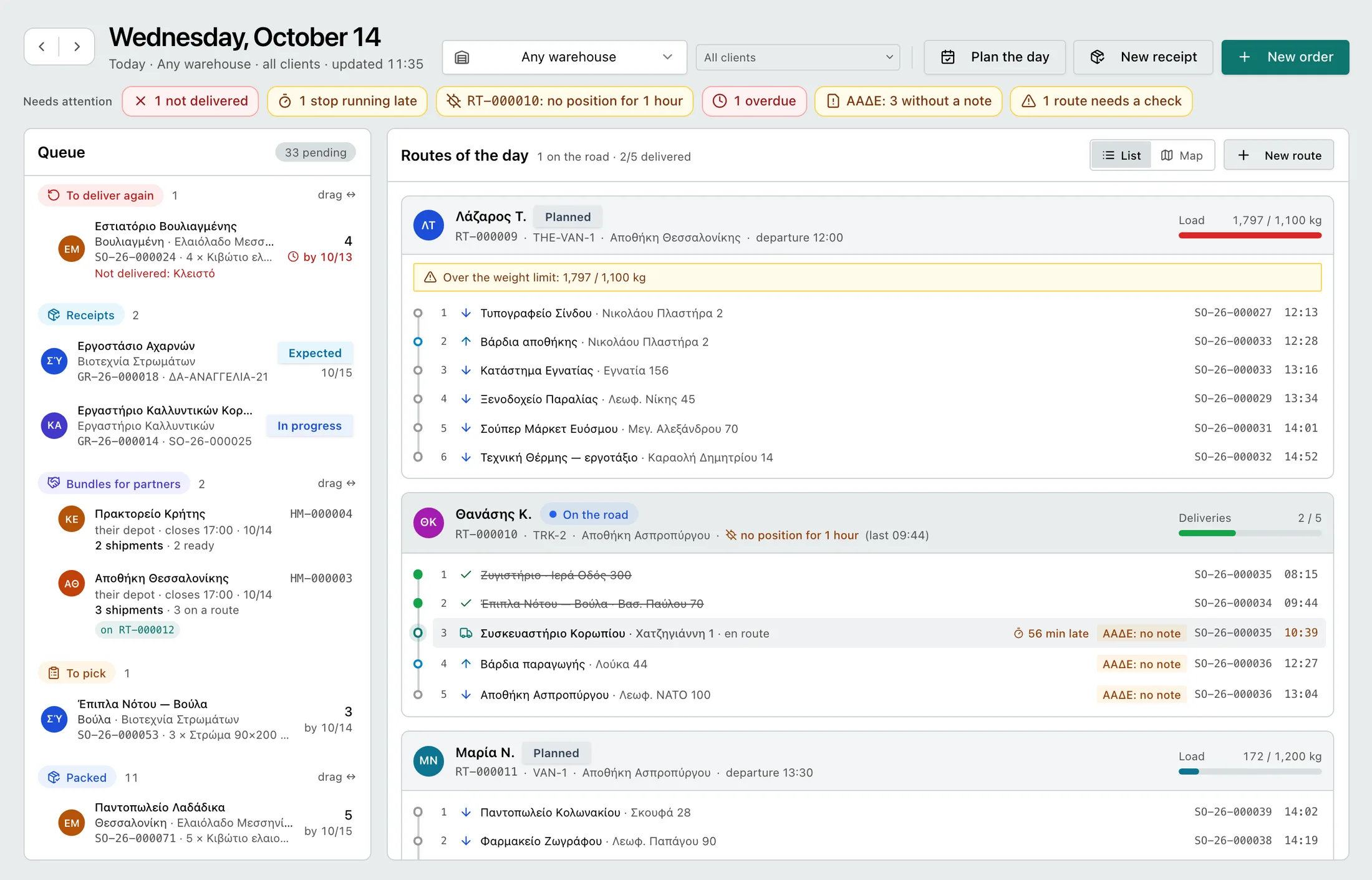Click the truck icon beside Συσκευαστήριο Κορωπίου
The image size is (1372, 880).
tap(466, 634)
